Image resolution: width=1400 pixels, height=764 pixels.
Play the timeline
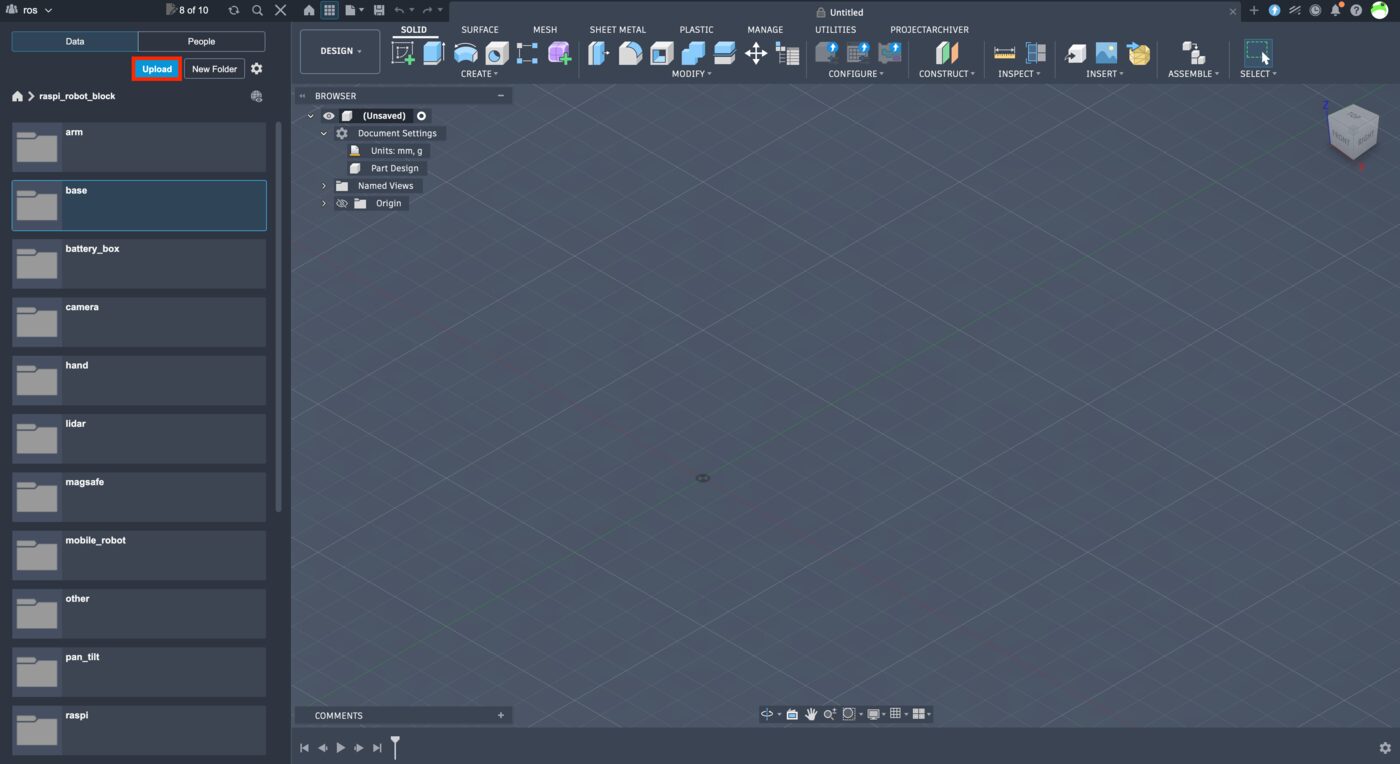tap(341, 748)
